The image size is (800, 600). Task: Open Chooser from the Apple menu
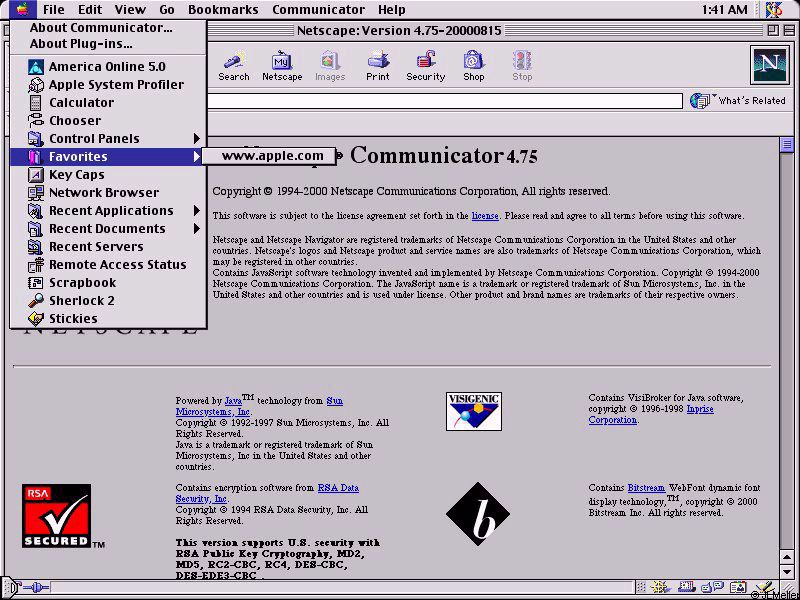click(x=108, y=120)
